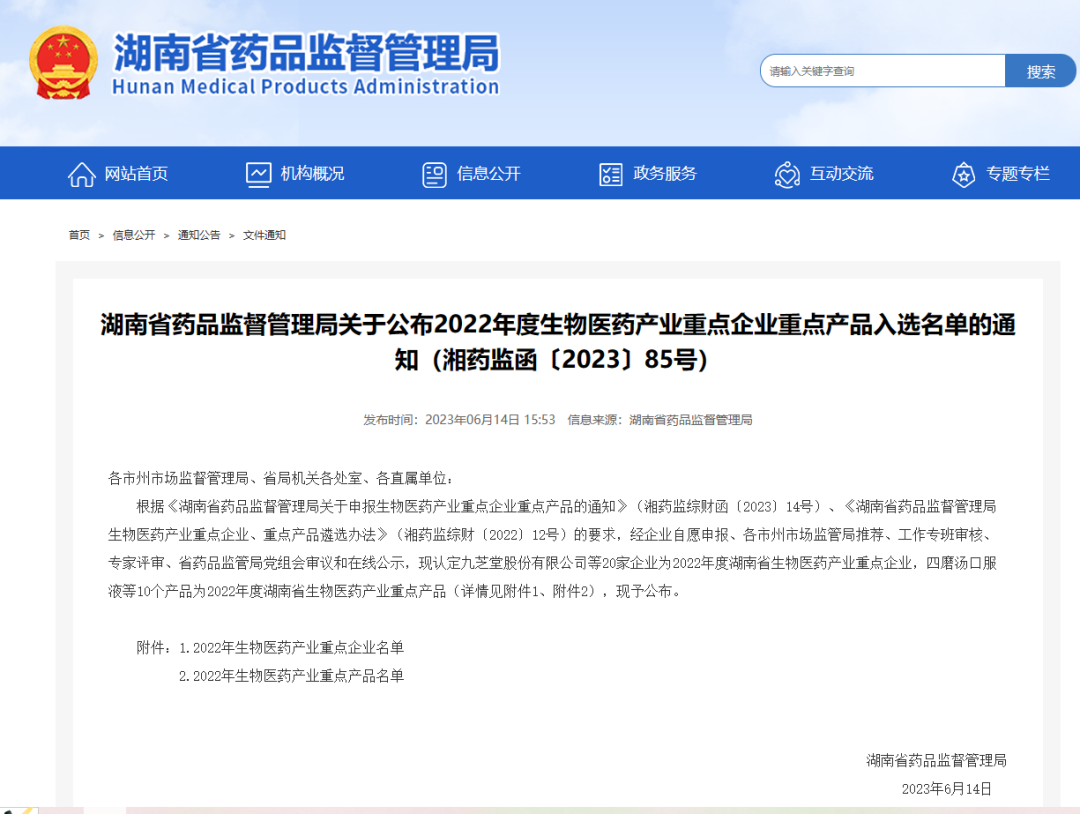The height and width of the screenshot is (814, 1080).
Task: Select 信息公开 in the navigation bar
Action: point(488,174)
